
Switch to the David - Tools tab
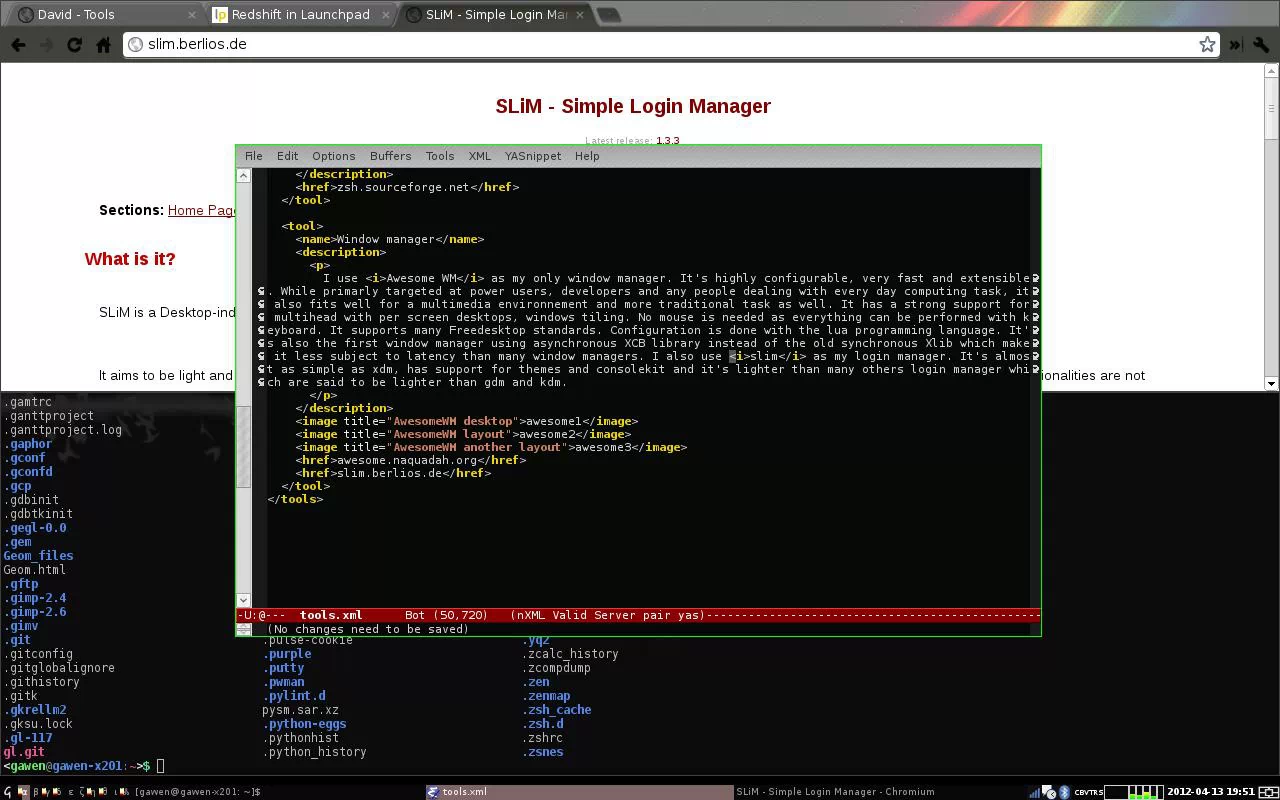[x=100, y=15]
